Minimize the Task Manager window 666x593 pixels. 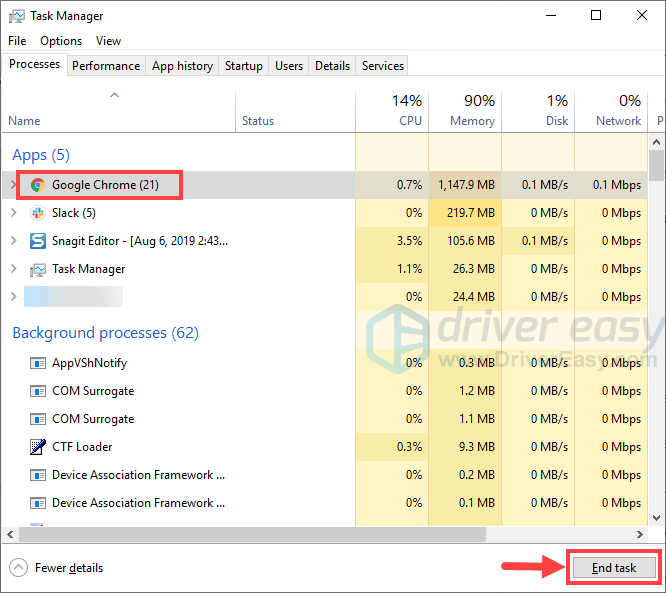pyautogui.click(x=551, y=16)
